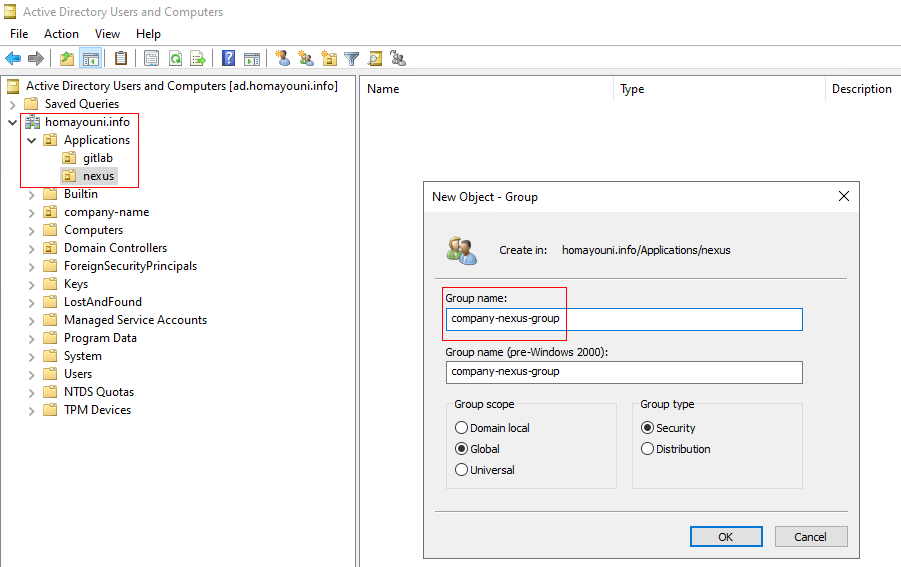Open the Action menu
The width and height of the screenshot is (901, 567).
pos(61,34)
